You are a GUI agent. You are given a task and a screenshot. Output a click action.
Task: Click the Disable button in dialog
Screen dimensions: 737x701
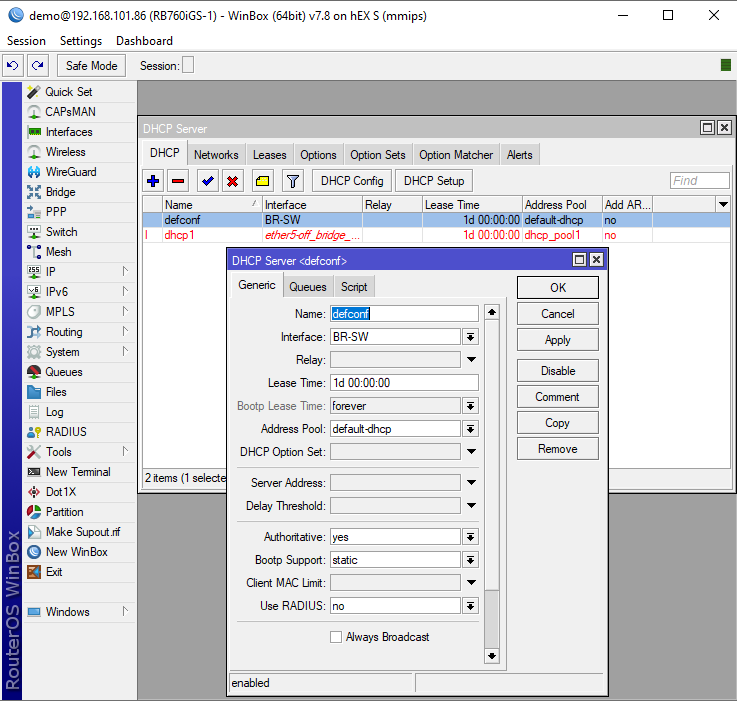(558, 371)
